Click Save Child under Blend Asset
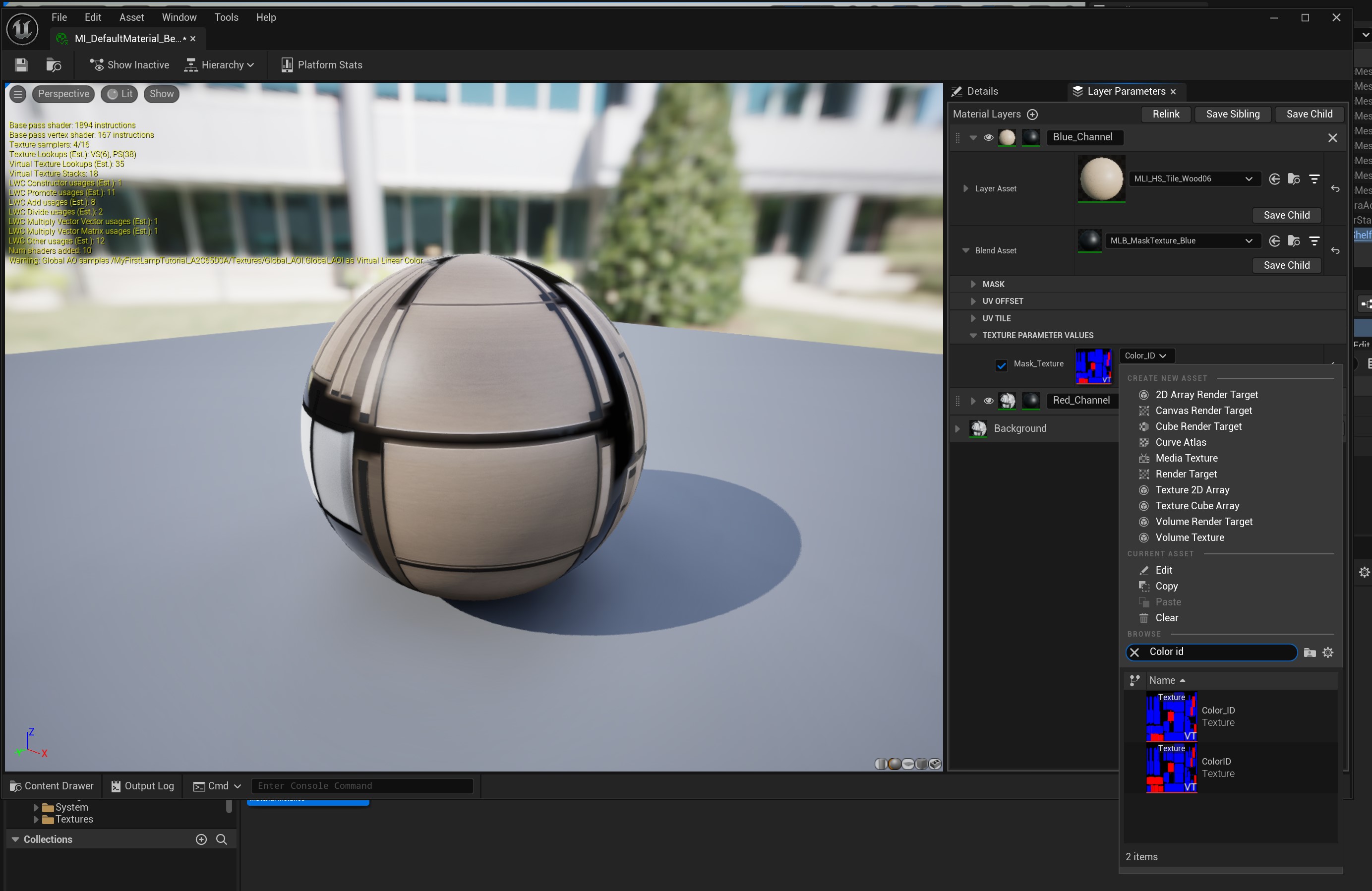Image resolution: width=1372 pixels, height=891 pixels. [1287, 265]
